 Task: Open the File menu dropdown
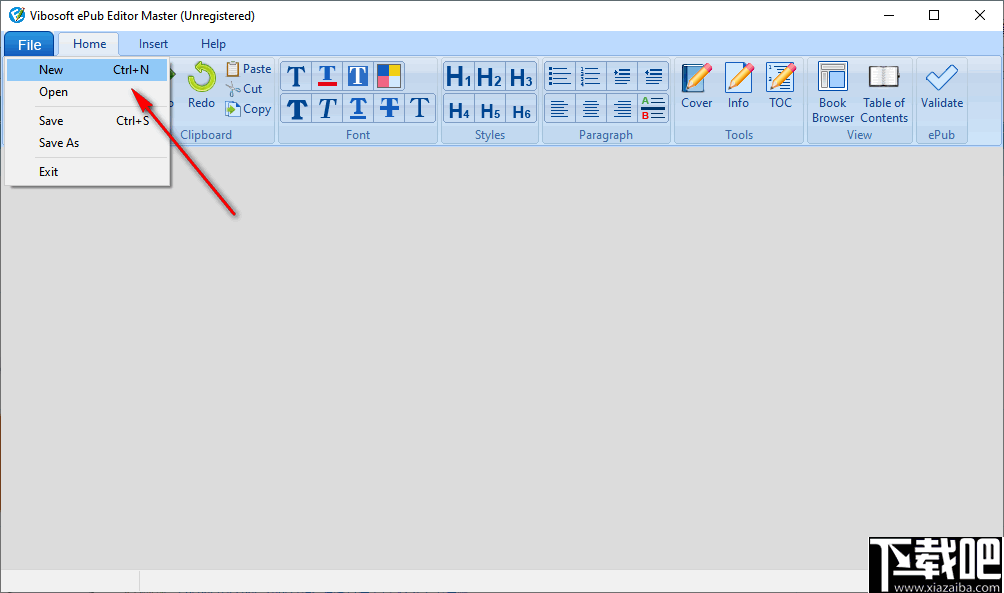coord(28,43)
